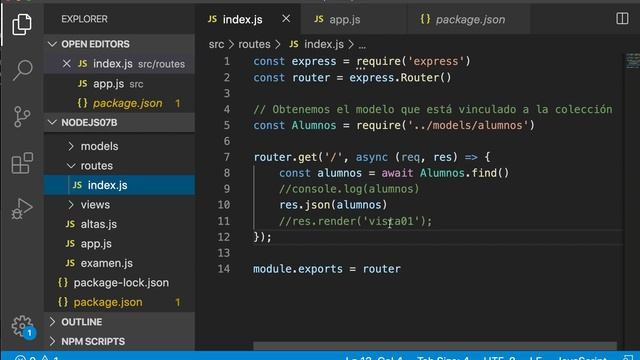Click express.Router() on line 2
This screenshot has height=360, width=640.
coord(400,78)
